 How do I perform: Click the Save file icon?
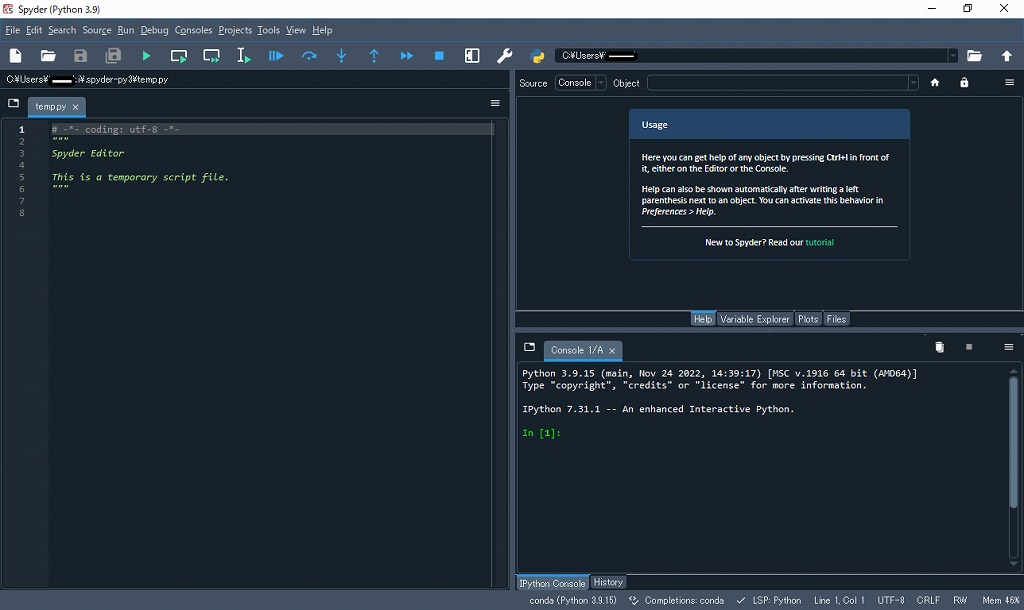[x=81, y=56]
